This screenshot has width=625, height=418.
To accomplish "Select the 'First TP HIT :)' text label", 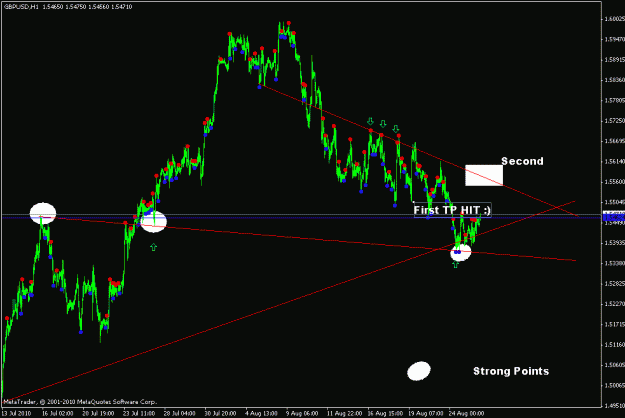I will click(452, 210).
